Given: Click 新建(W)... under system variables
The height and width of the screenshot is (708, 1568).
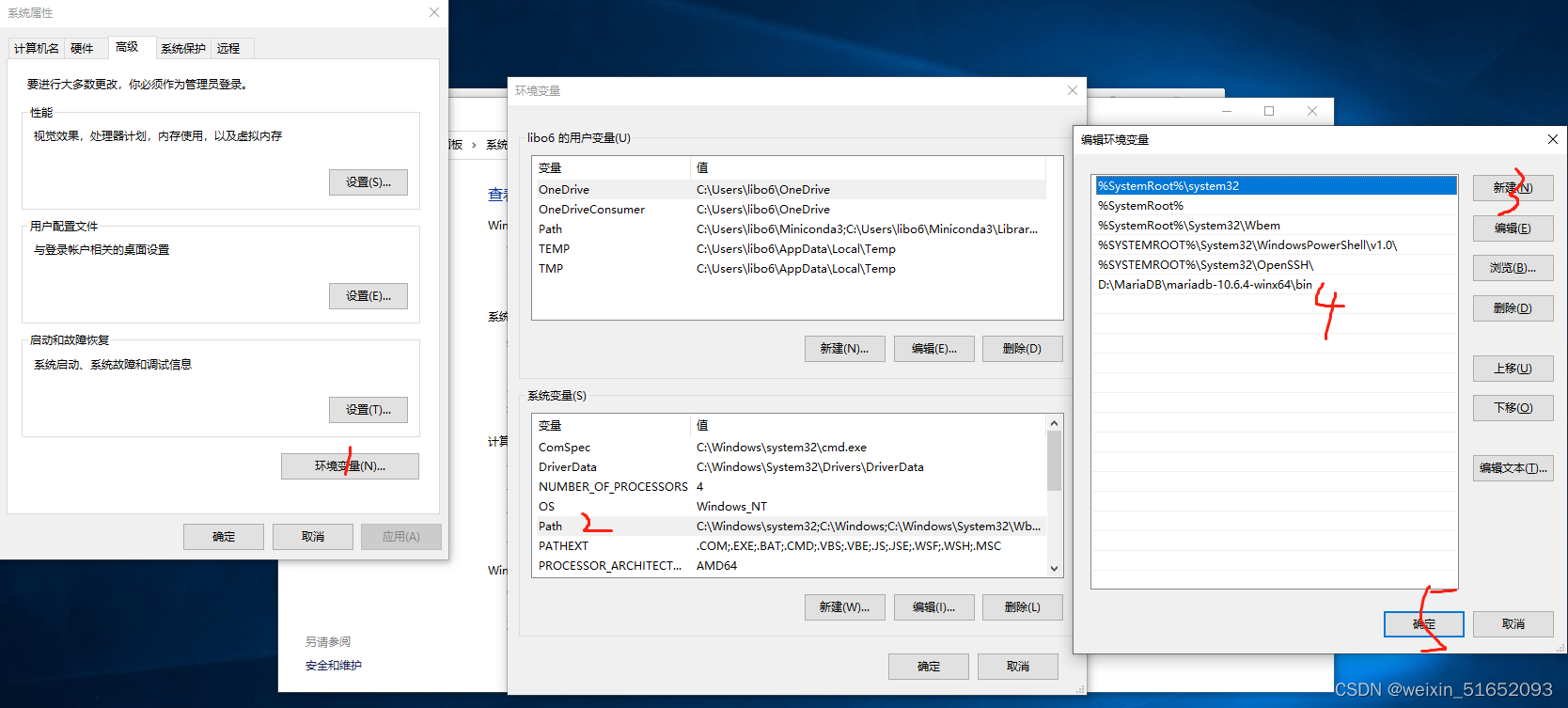Looking at the screenshot, I should click(x=844, y=607).
